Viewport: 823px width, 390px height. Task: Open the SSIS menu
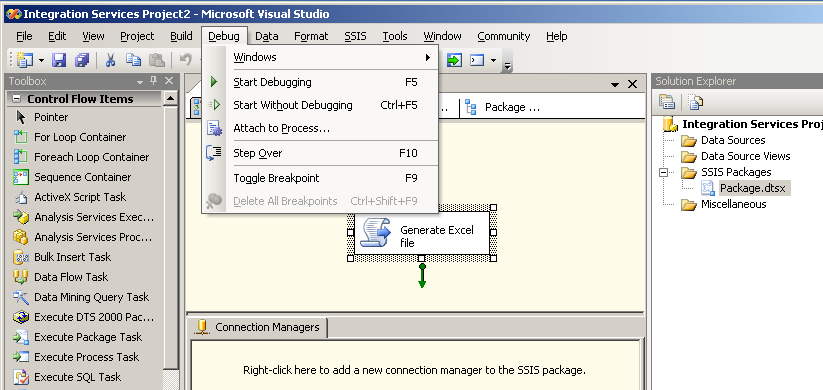pos(355,36)
